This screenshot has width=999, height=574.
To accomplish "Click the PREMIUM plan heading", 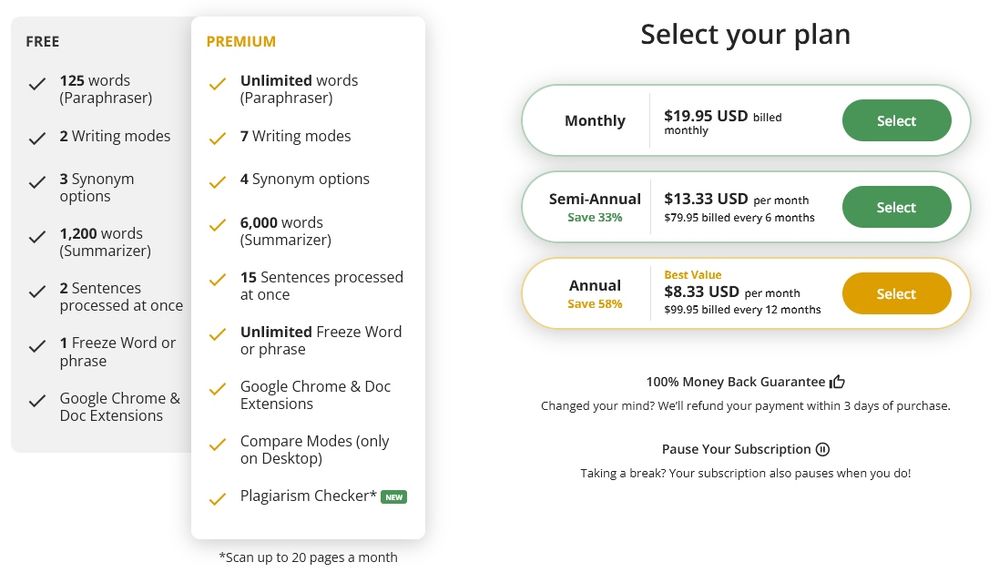I will point(241,41).
